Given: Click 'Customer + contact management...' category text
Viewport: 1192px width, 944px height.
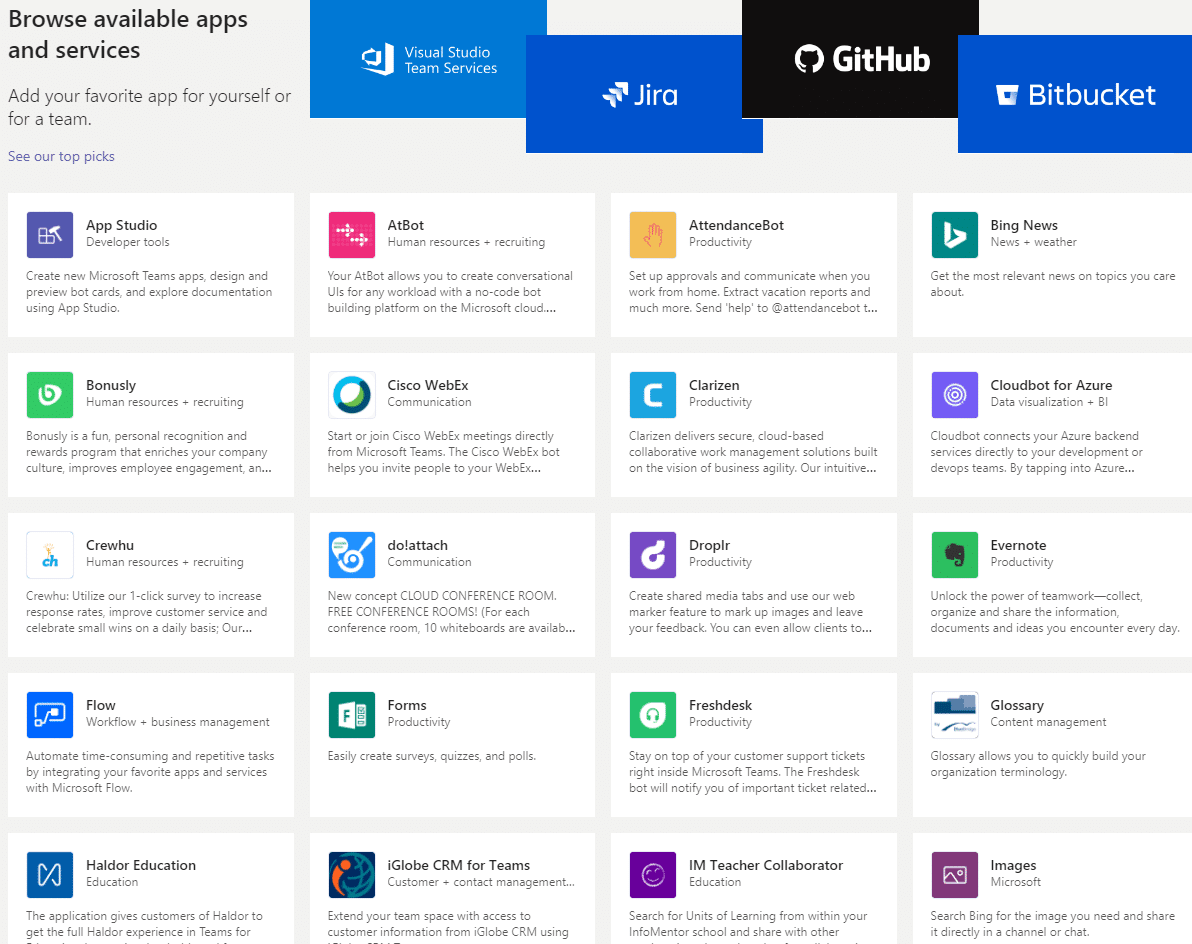Looking at the screenshot, I should click(480, 882).
